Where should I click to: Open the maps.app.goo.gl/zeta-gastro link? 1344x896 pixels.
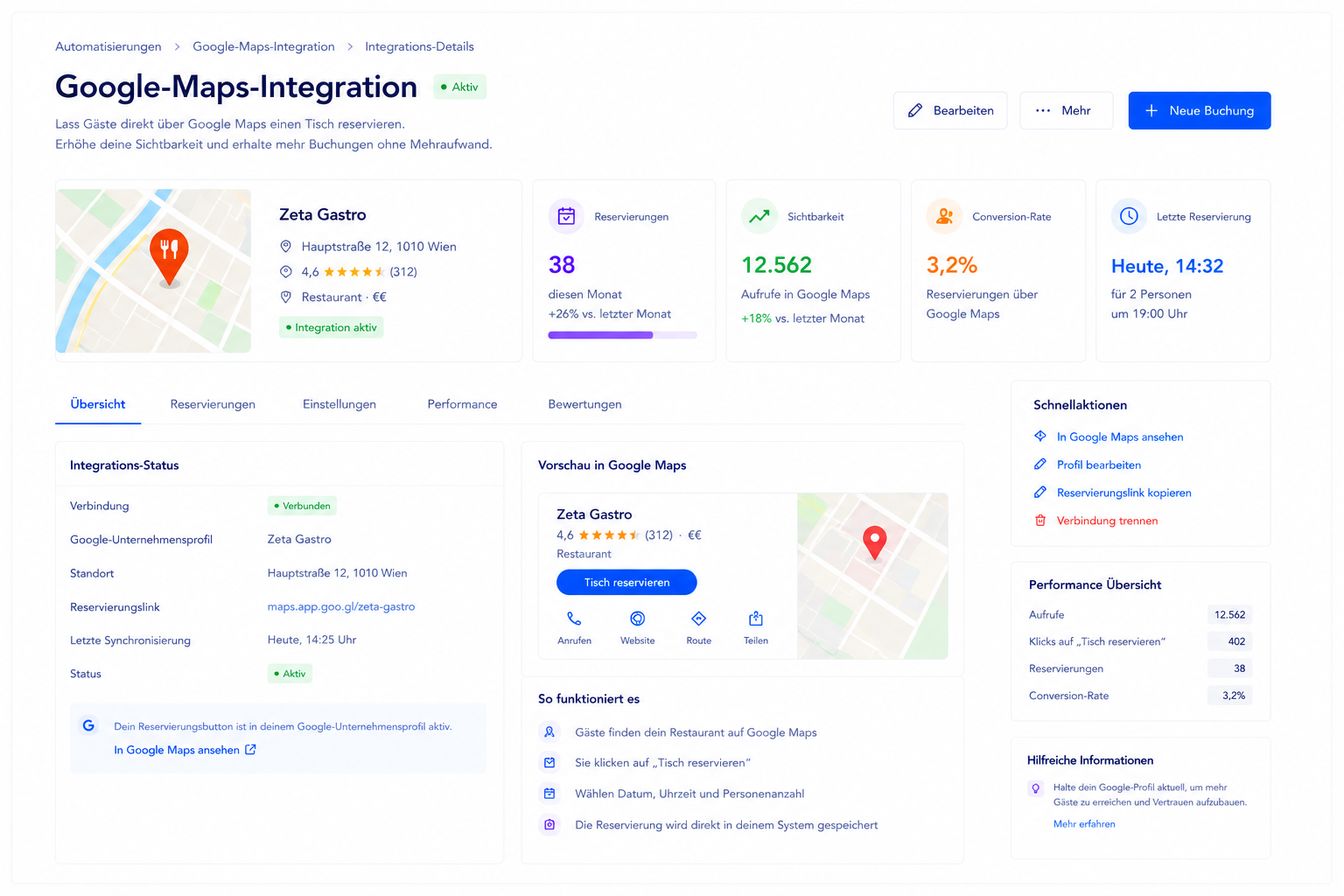(341, 606)
